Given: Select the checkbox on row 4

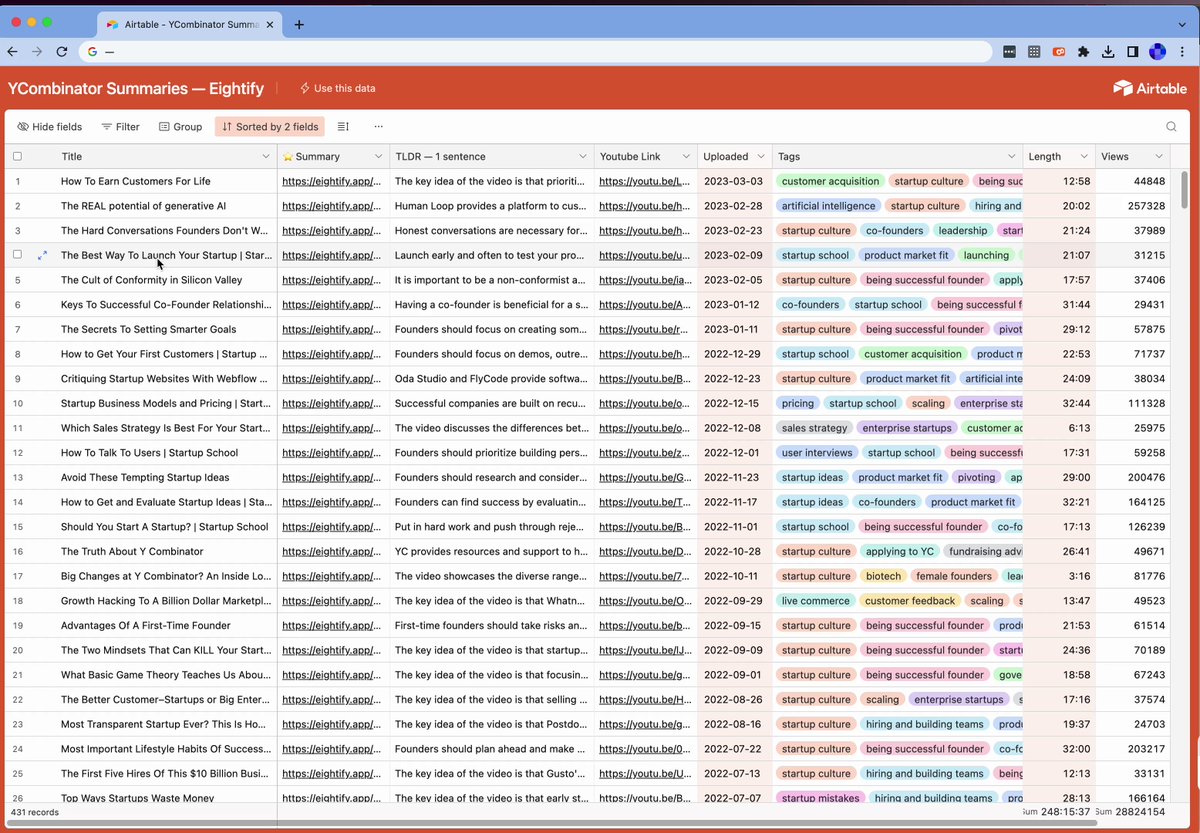Looking at the screenshot, I should coord(17,254).
